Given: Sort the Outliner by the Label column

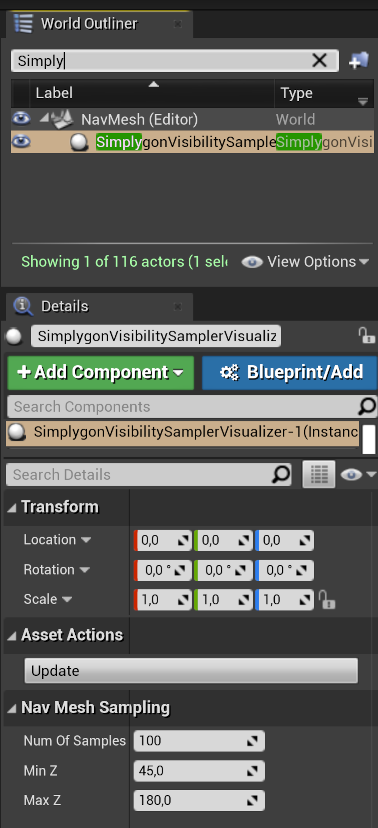Looking at the screenshot, I should pyautogui.click(x=152, y=93).
